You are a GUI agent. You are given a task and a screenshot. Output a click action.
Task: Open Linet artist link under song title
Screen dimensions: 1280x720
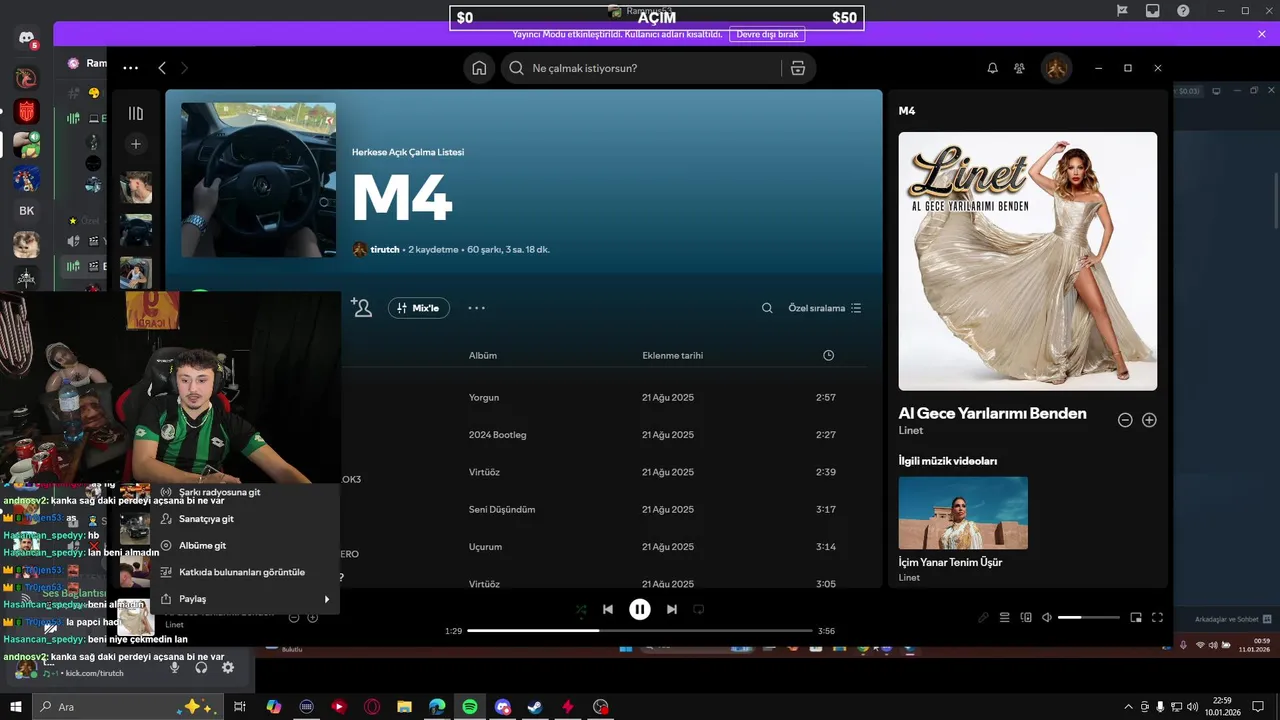tap(911, 431)
